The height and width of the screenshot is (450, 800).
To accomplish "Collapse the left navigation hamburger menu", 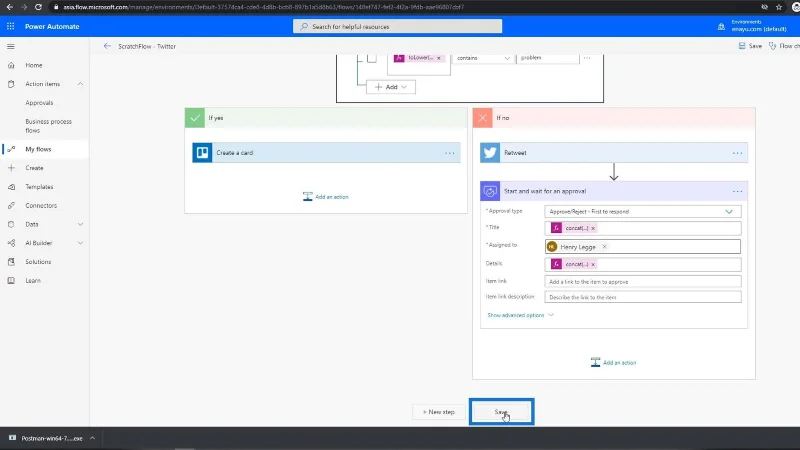I will click(x=11, y=46).
